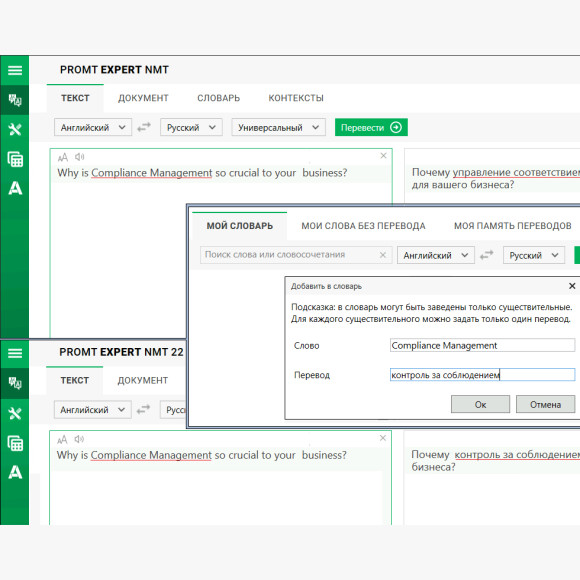Switch to ТЕКСТ tab in top window
580x580 pixels.
tap(75, 98)
